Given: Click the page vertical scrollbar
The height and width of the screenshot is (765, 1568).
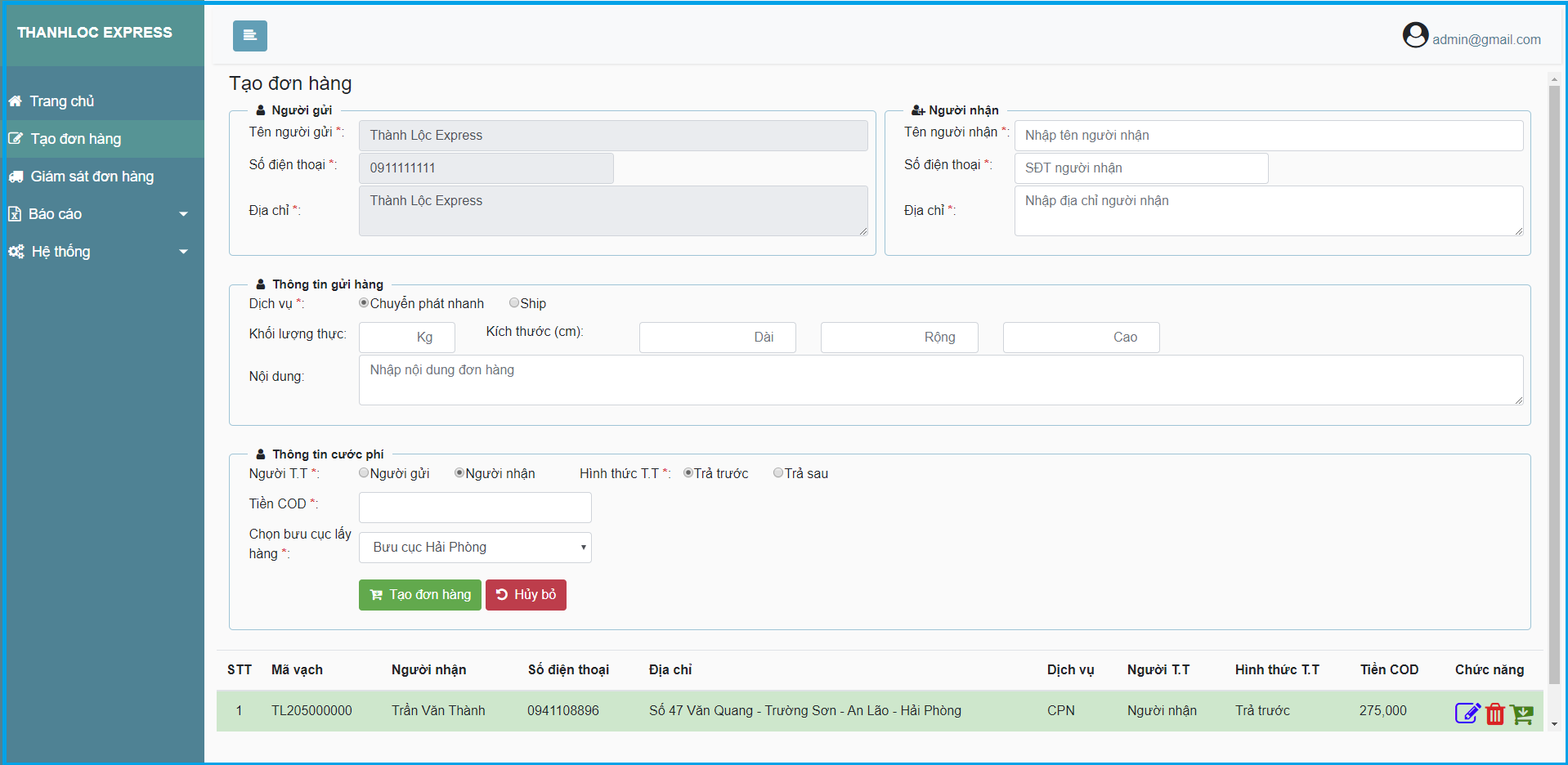Looking at the screenshot, I should click(1554, 384).
